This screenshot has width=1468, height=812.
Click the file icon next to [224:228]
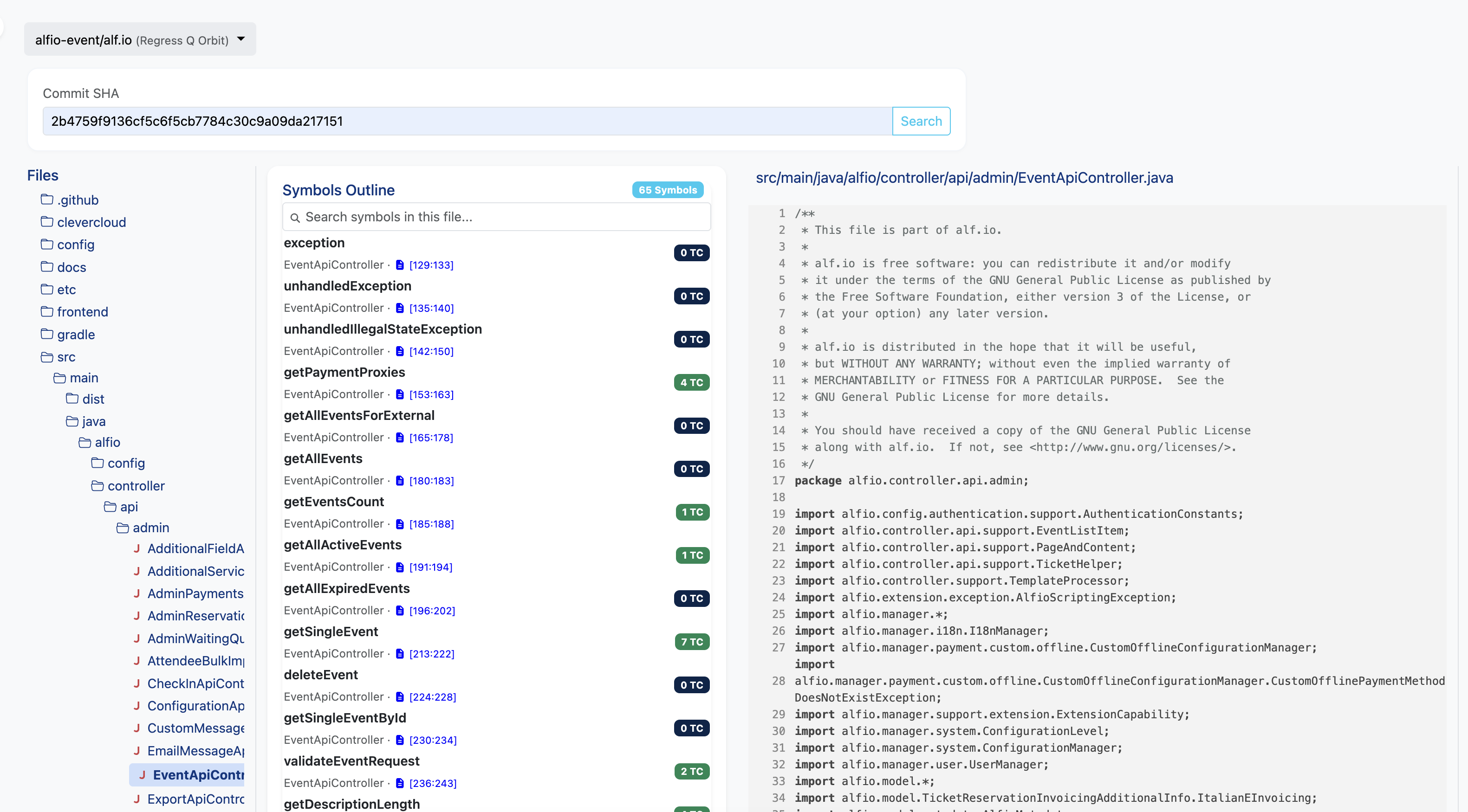pos(399,697)
